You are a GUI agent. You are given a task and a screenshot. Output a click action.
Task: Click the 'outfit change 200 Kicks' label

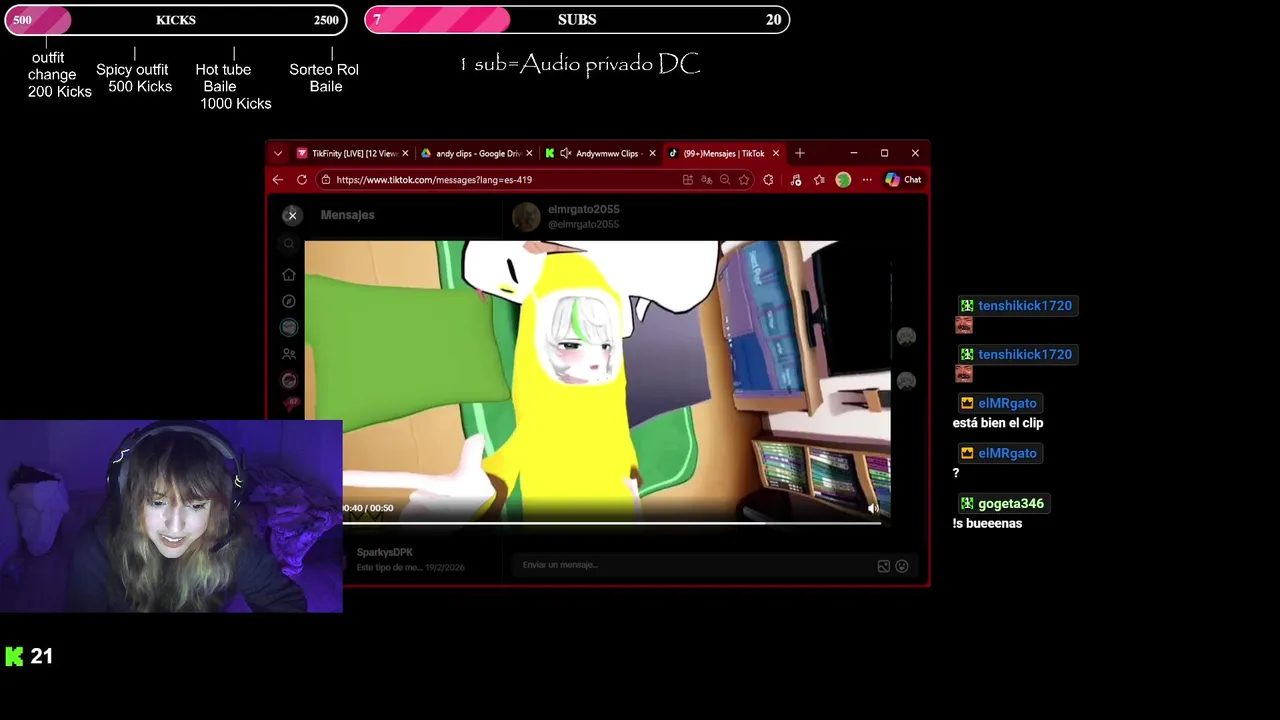tap(58, 75)
